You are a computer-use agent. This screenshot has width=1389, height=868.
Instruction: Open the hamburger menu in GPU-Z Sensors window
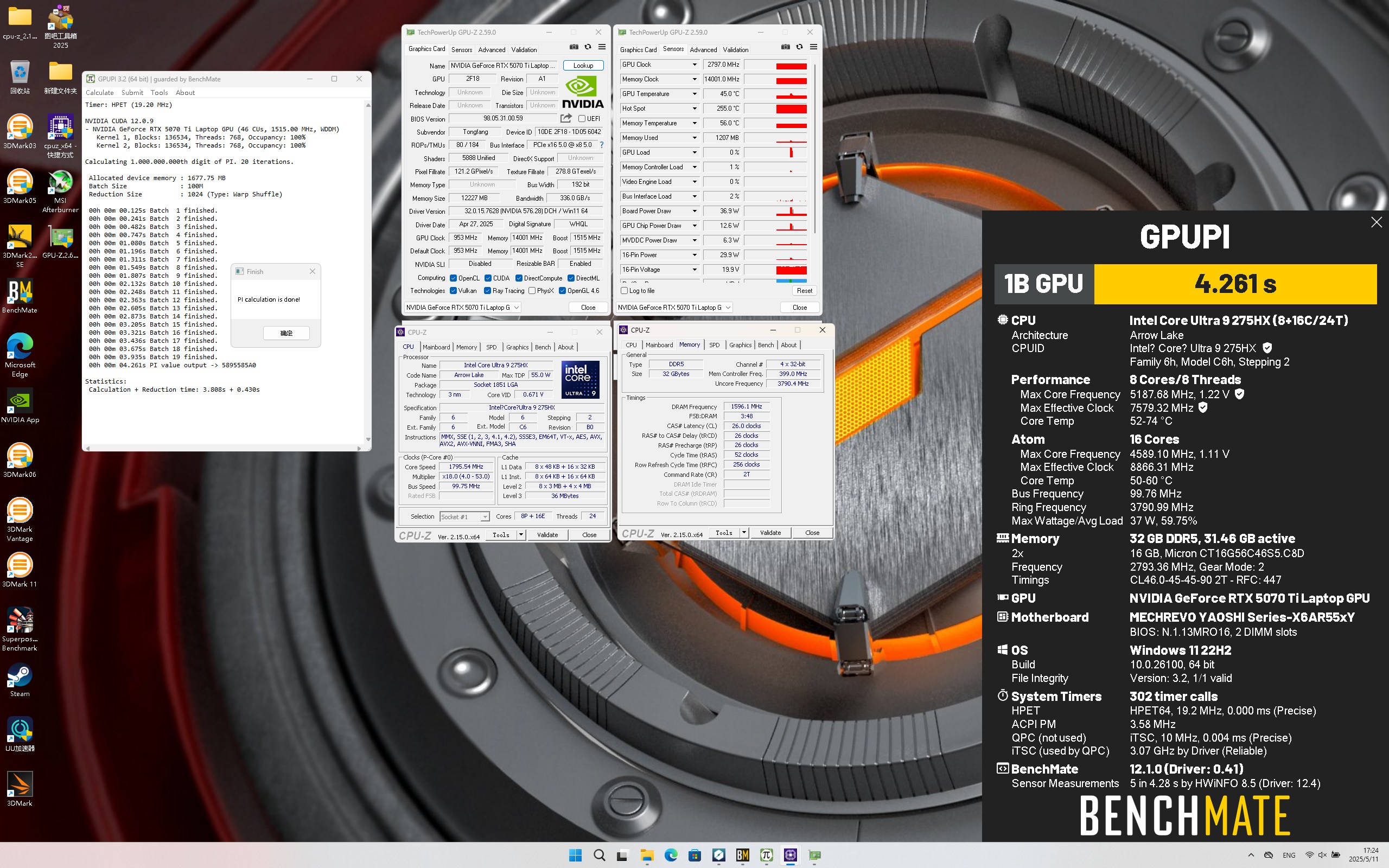point(813,47)
